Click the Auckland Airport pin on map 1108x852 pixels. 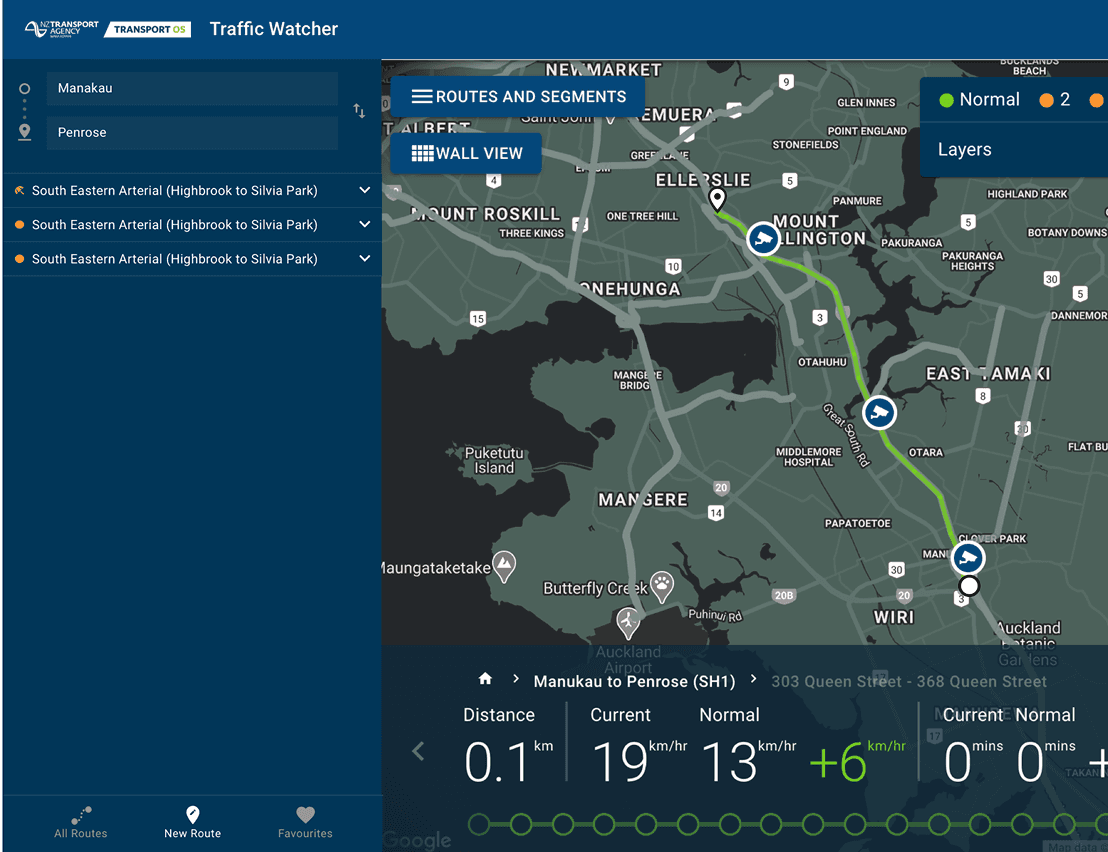click(x=628, y=623)
